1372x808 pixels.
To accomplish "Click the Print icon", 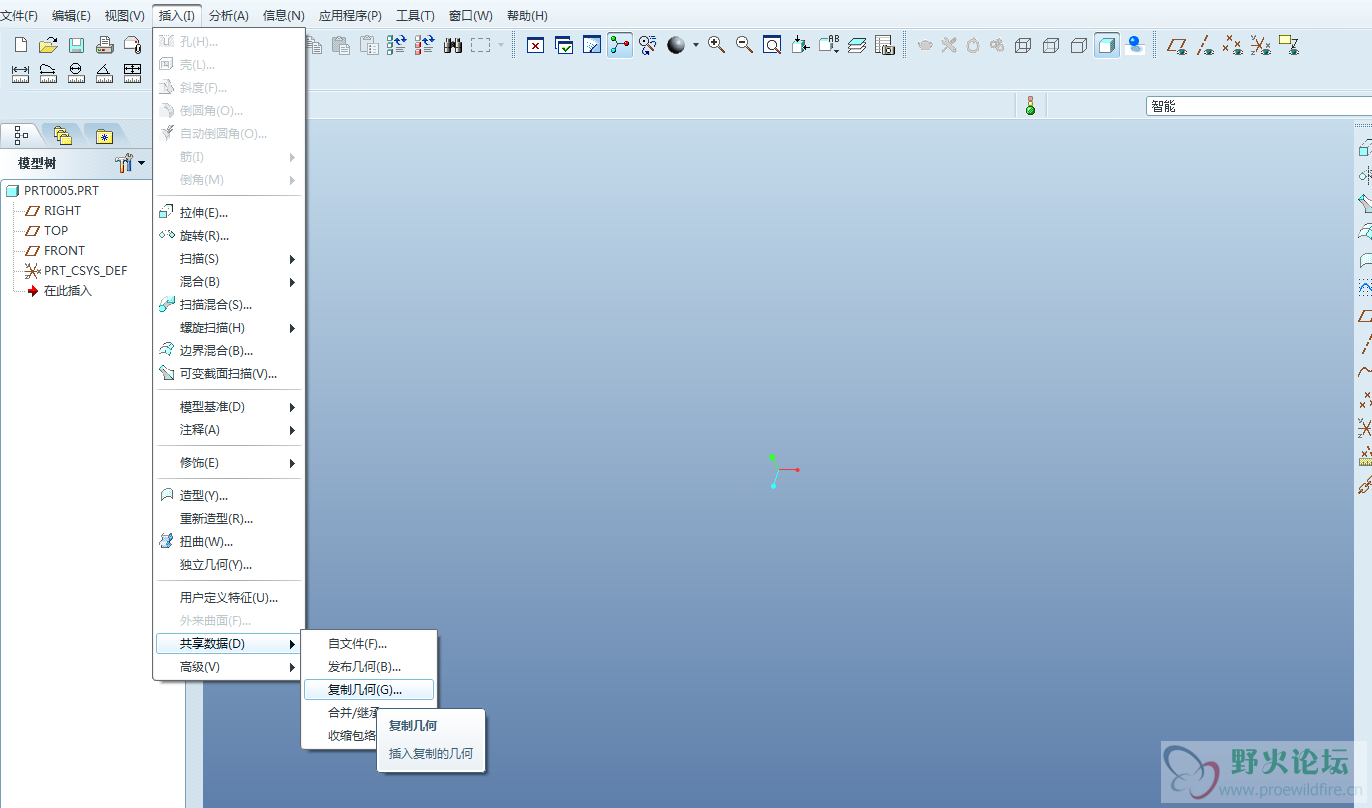I will pyautogui.click(x=104, y=45).
